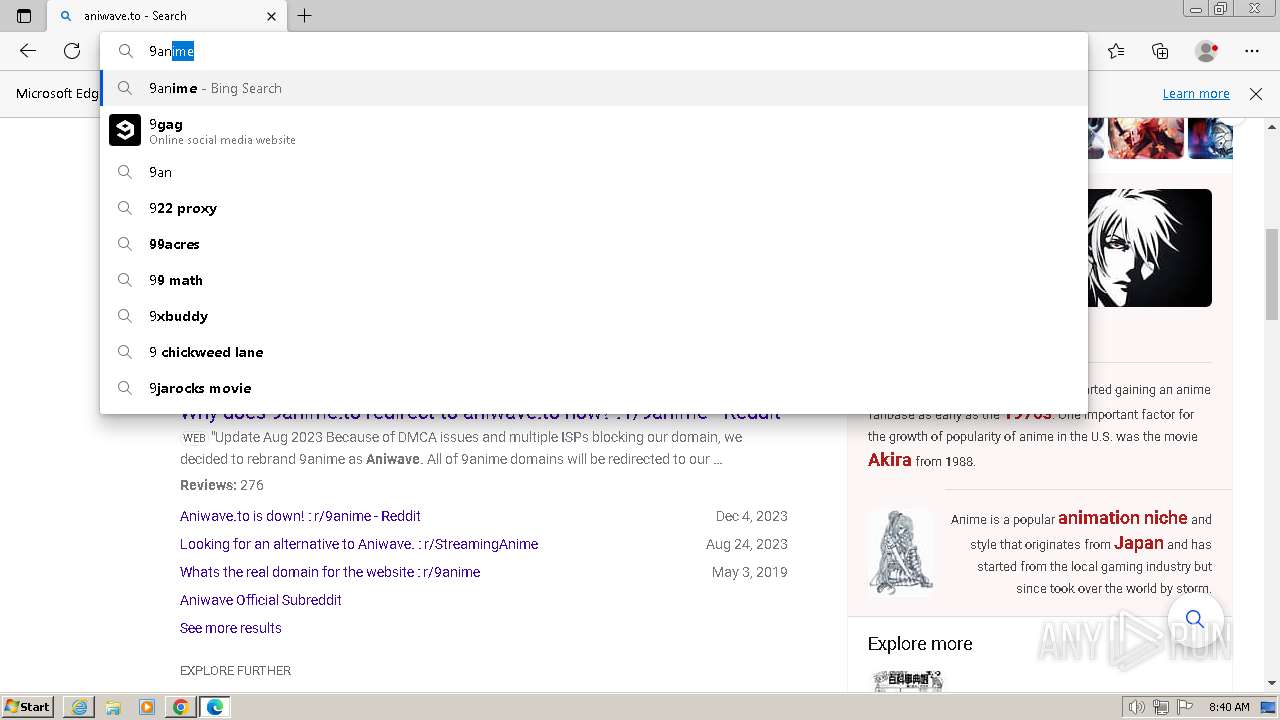Select the '9an' search suggestion
Image resolution: width=1280 pixels, height=720 pixels.
(594, 172)
